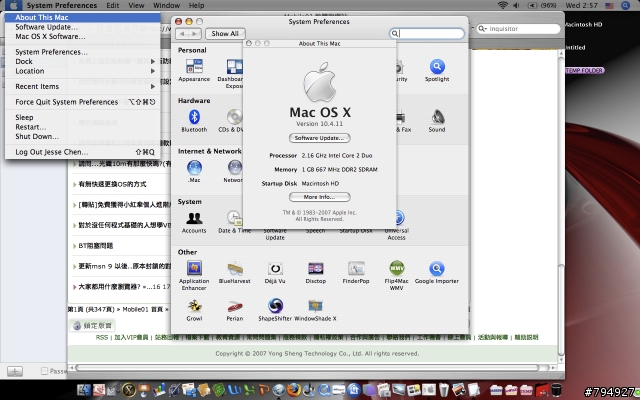Open the Trash in the Dock
The height and width of the screenshot is (400, 640).
coord(556,390)
